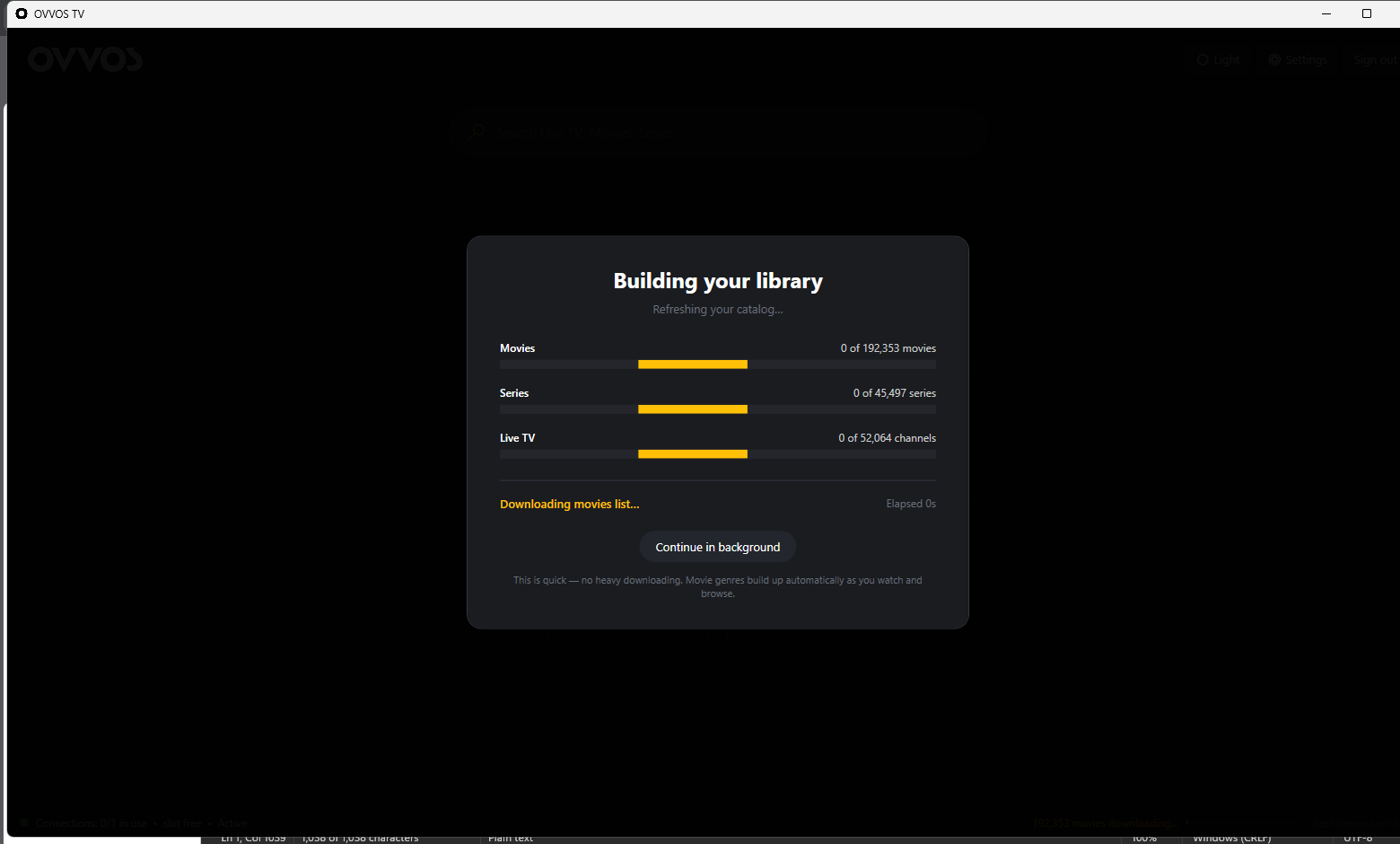Click the 'Live TV' row label
Image resolution: width=1400 pixels, height=844 pixels.
pyautogui.click(x=517, y=438)
